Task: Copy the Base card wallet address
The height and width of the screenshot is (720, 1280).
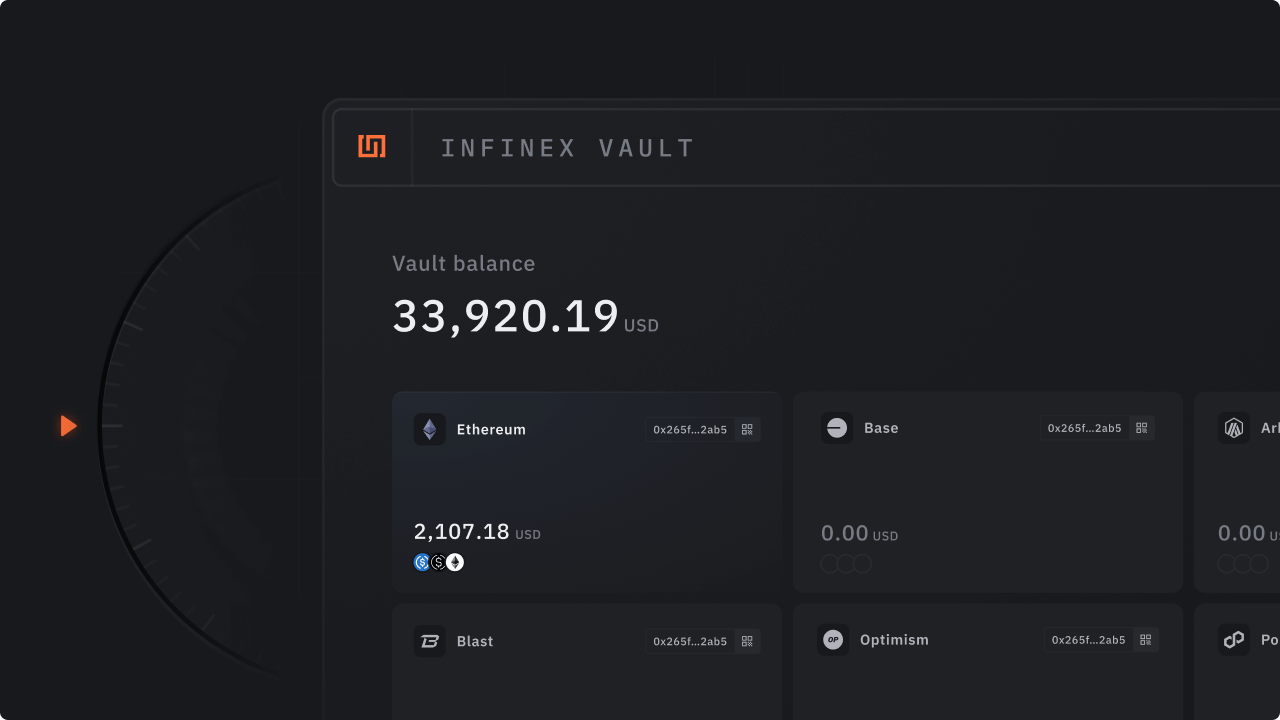Action: (1084, 428)
